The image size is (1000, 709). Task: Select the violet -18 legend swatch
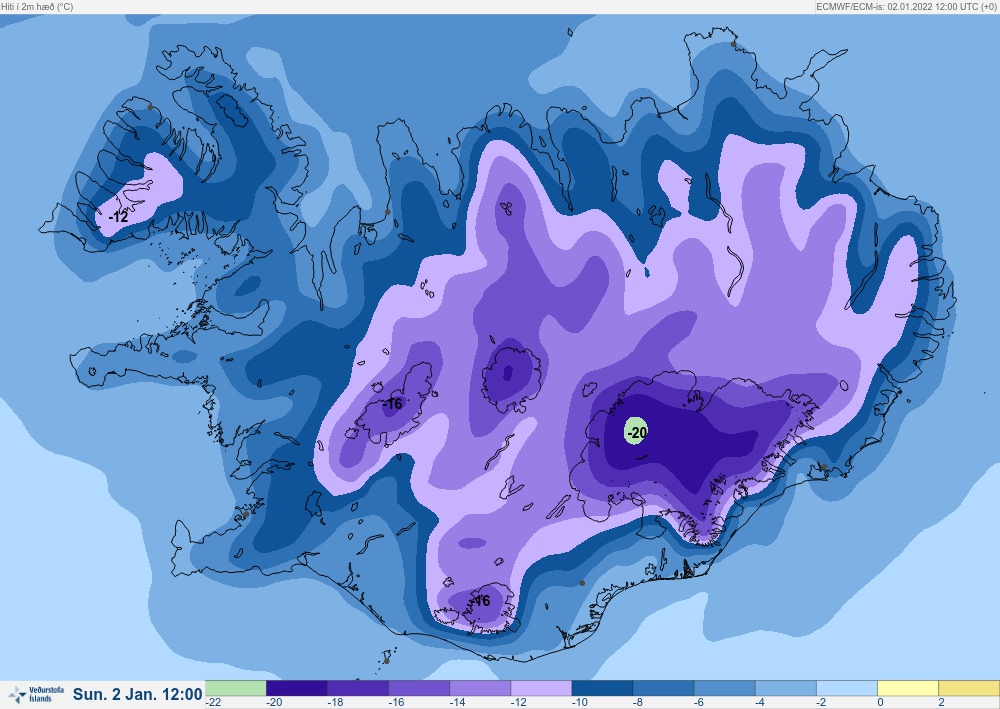pyautogui.click(x=358, y=688)
